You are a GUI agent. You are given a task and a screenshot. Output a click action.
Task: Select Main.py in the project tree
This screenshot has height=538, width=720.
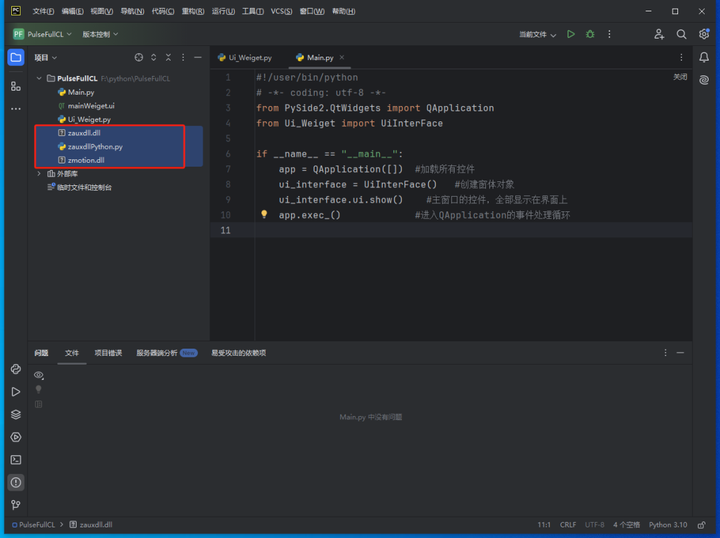[76, 92]
